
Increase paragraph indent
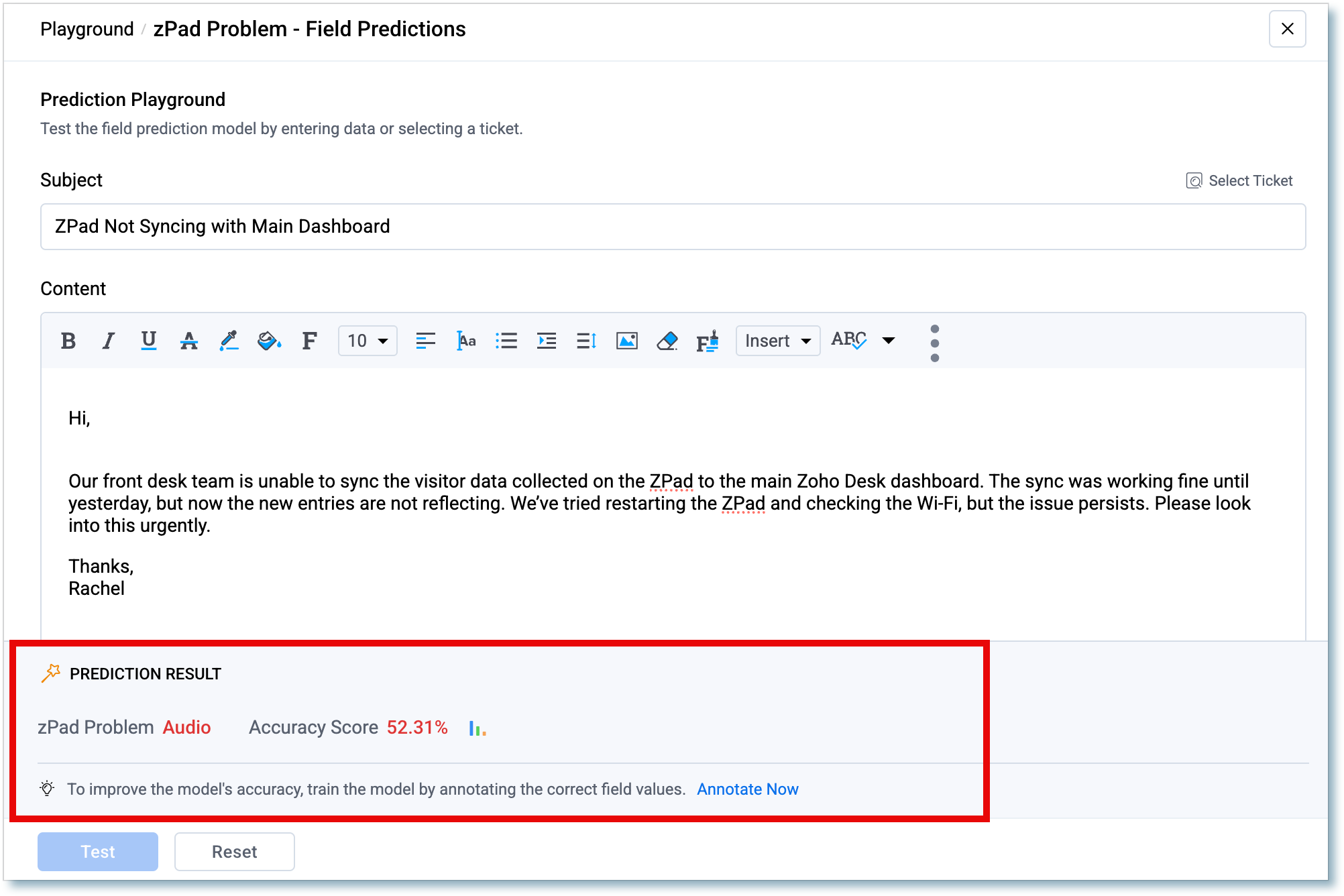point(547,341)
